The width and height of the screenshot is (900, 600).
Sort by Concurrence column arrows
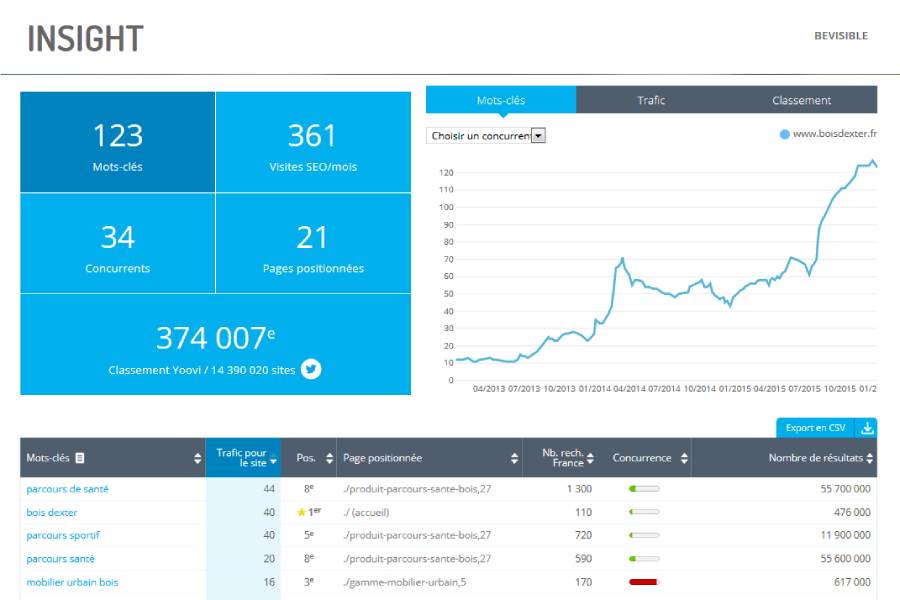[x=684, y=458]
